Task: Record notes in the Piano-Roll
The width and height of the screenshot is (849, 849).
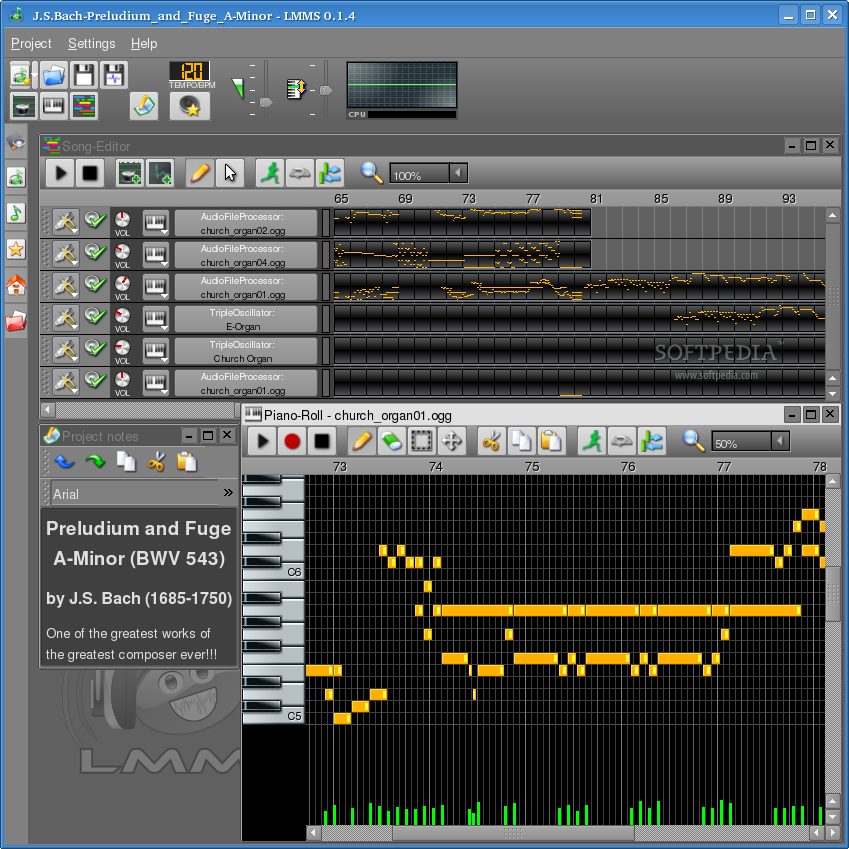Action: click(x=292, y=441)
